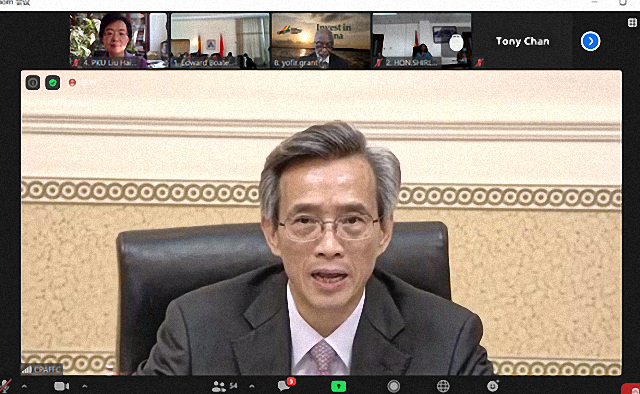Switch view layout using grid icon
640x394 pixels.
coord(632,22)
